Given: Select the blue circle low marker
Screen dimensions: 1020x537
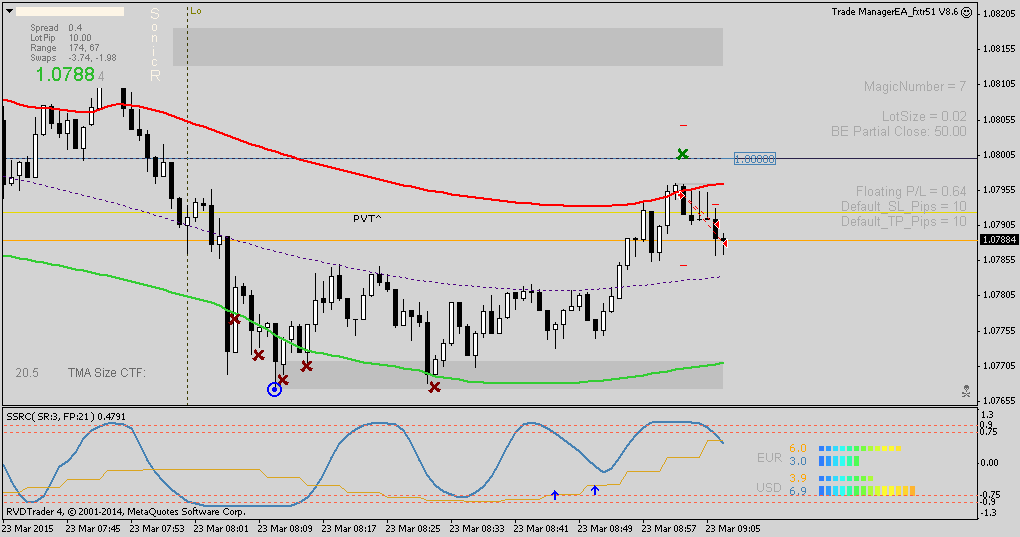Looking at the screenshot, I should 275,389.
